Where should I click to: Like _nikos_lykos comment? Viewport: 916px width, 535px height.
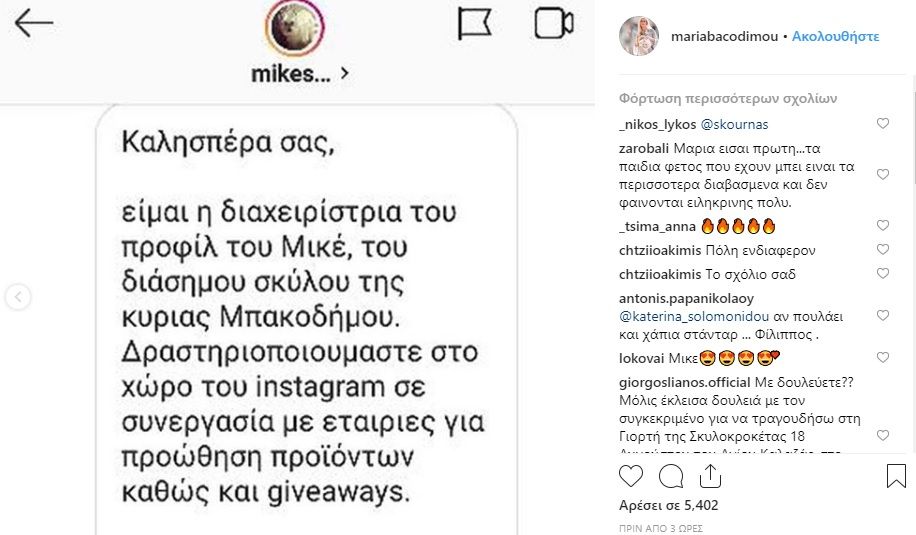(x=883, y=124)
